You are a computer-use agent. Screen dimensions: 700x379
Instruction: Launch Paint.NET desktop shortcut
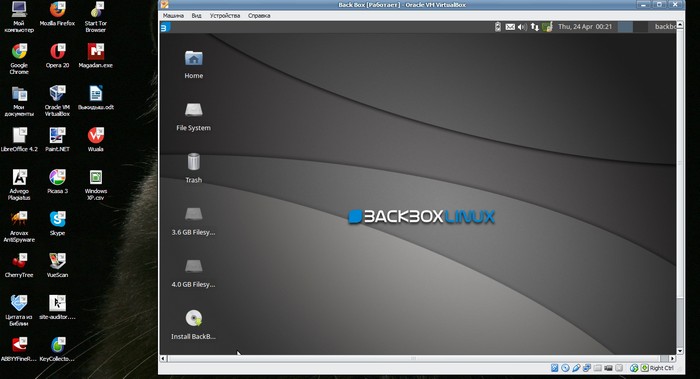click(57, 139)
